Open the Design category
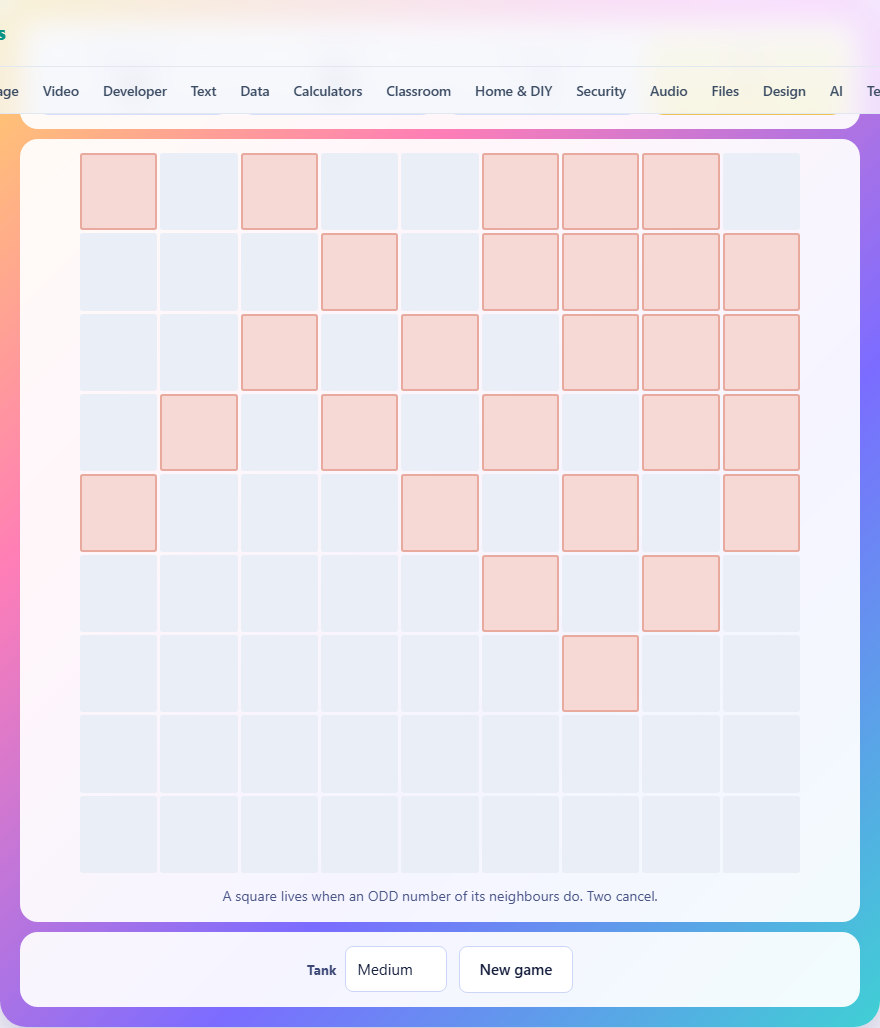 [x=784, y=91]
